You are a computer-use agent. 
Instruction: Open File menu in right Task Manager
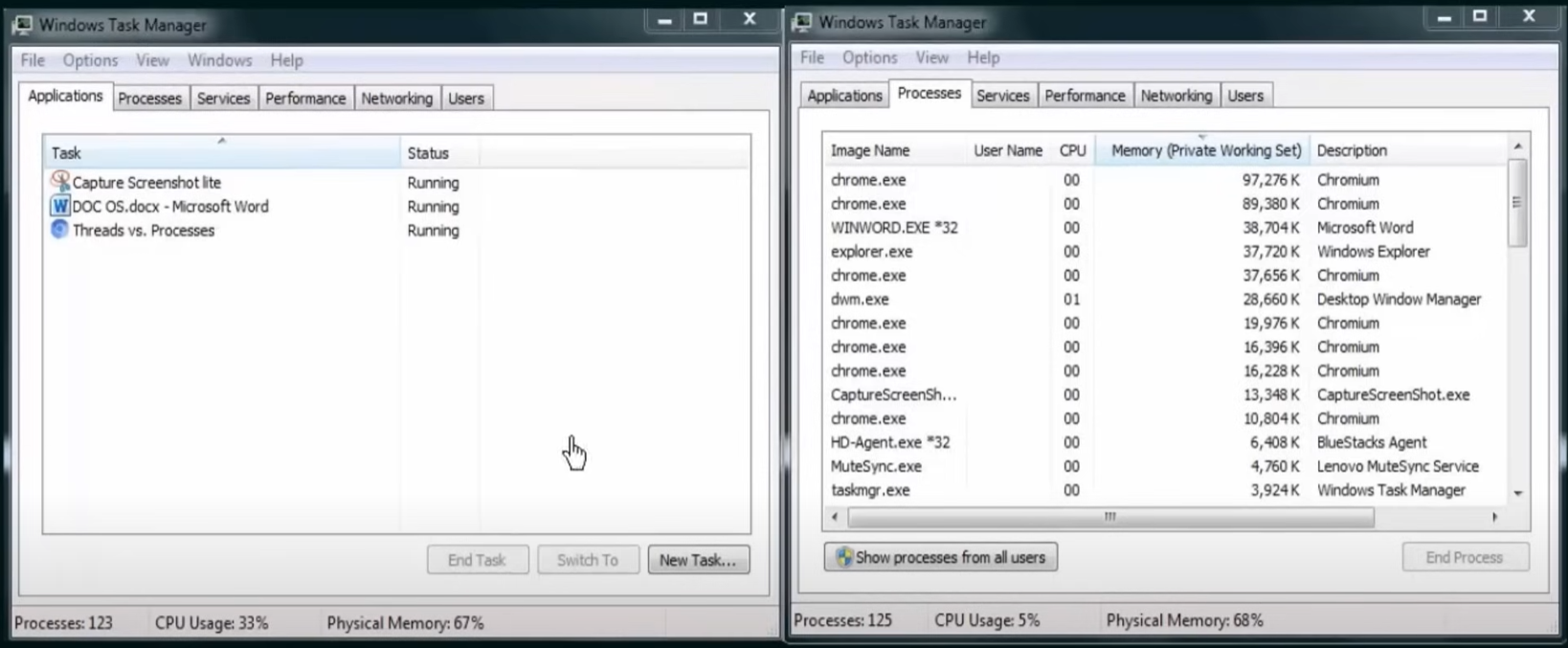coord(812,57)
